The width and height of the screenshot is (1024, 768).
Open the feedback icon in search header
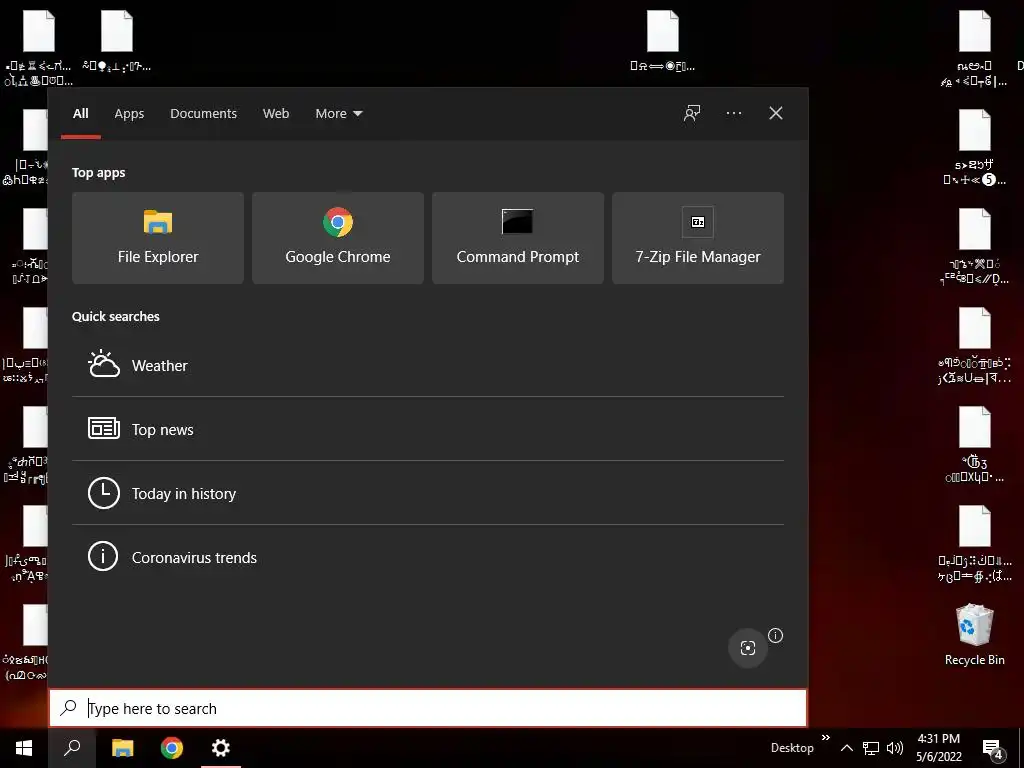pos(692,114)
